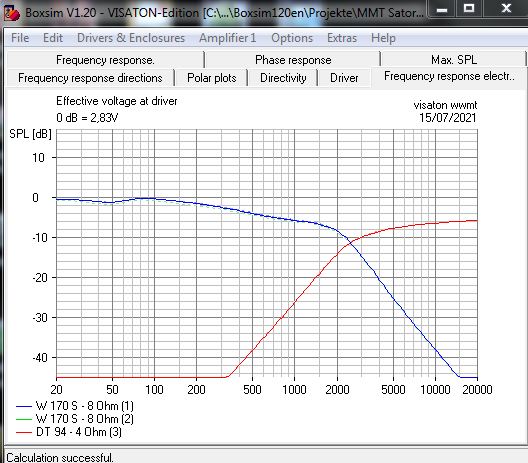Click the 'visaton wwmt' project label
This screenshot has height=463, width=528.
tap(445, 105)
